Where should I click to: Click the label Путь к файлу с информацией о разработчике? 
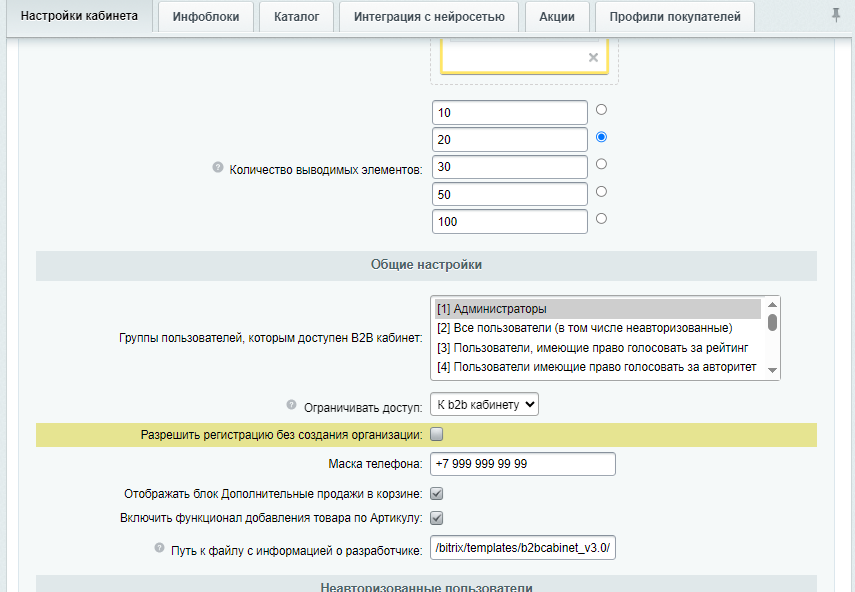[x=297, y=551]
